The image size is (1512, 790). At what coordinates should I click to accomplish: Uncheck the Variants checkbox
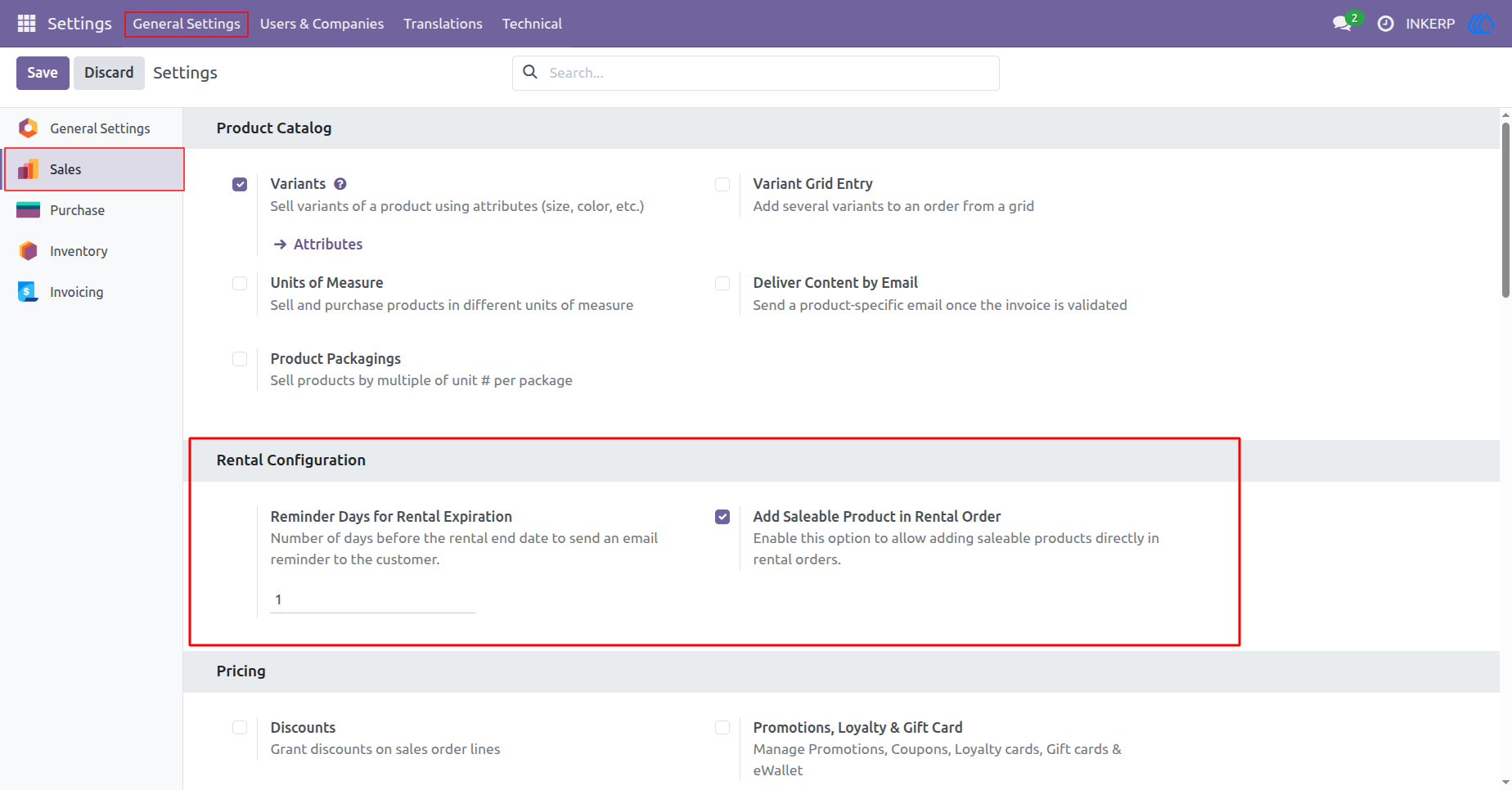click(240, 184)
